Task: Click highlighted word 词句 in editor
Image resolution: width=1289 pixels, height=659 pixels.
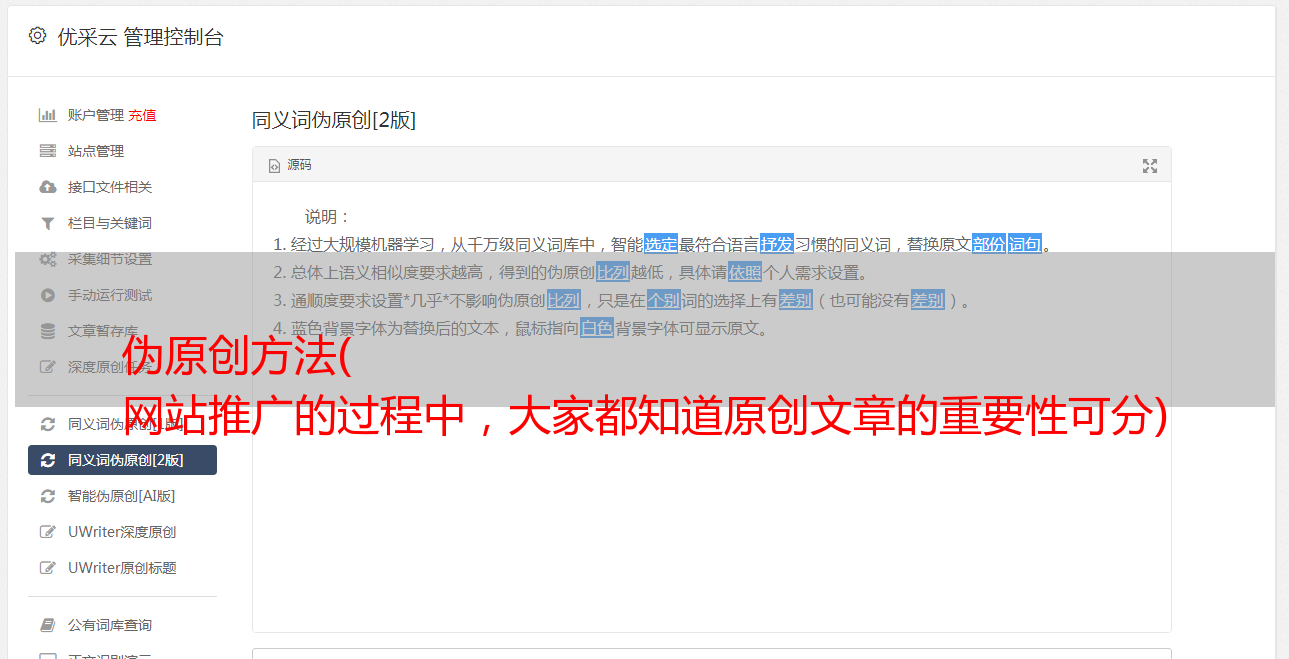Action: [x=1025, y=244]
